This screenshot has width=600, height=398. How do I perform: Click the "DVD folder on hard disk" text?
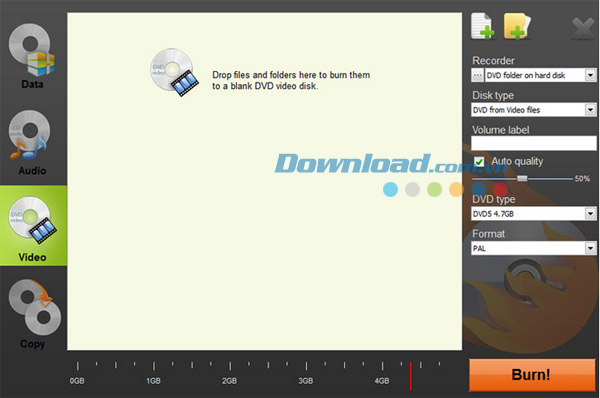coord(526,75)
